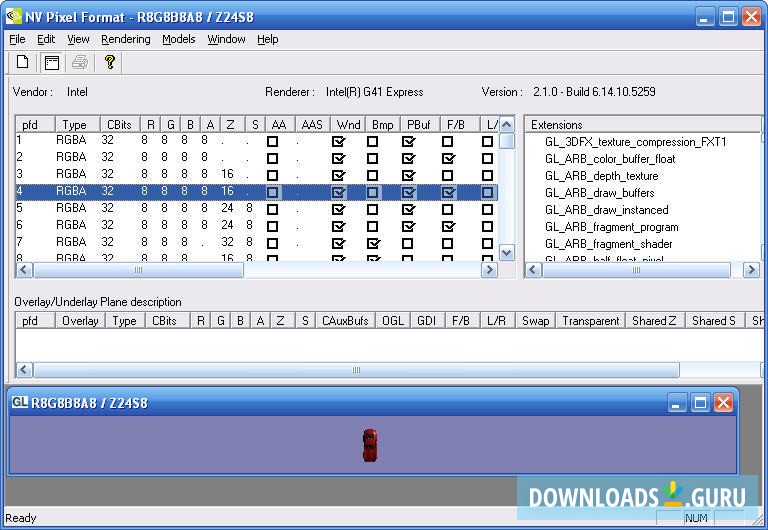Viewport: 768px width, 530px height.
Task: Click the AAS column header
Action: (312, 124)
